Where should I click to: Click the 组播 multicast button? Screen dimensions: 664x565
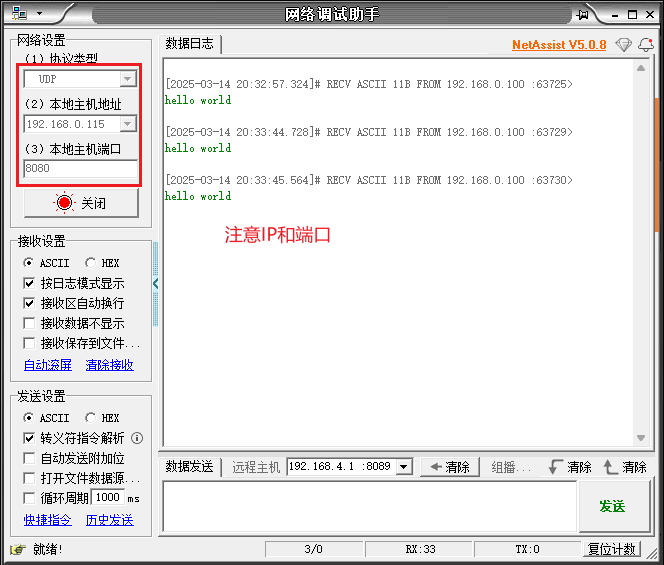[x=510, y=467]
